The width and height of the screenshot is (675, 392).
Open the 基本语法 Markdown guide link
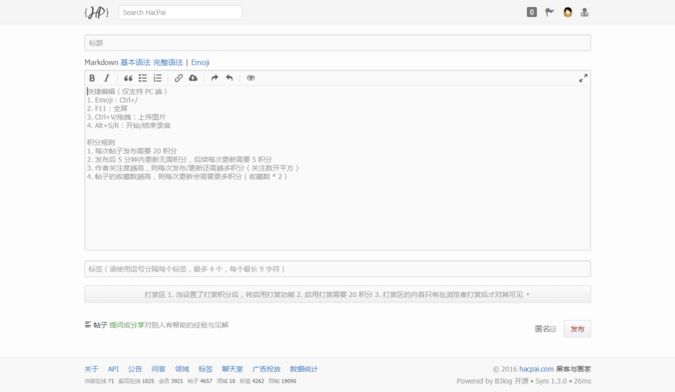(135, 62)
